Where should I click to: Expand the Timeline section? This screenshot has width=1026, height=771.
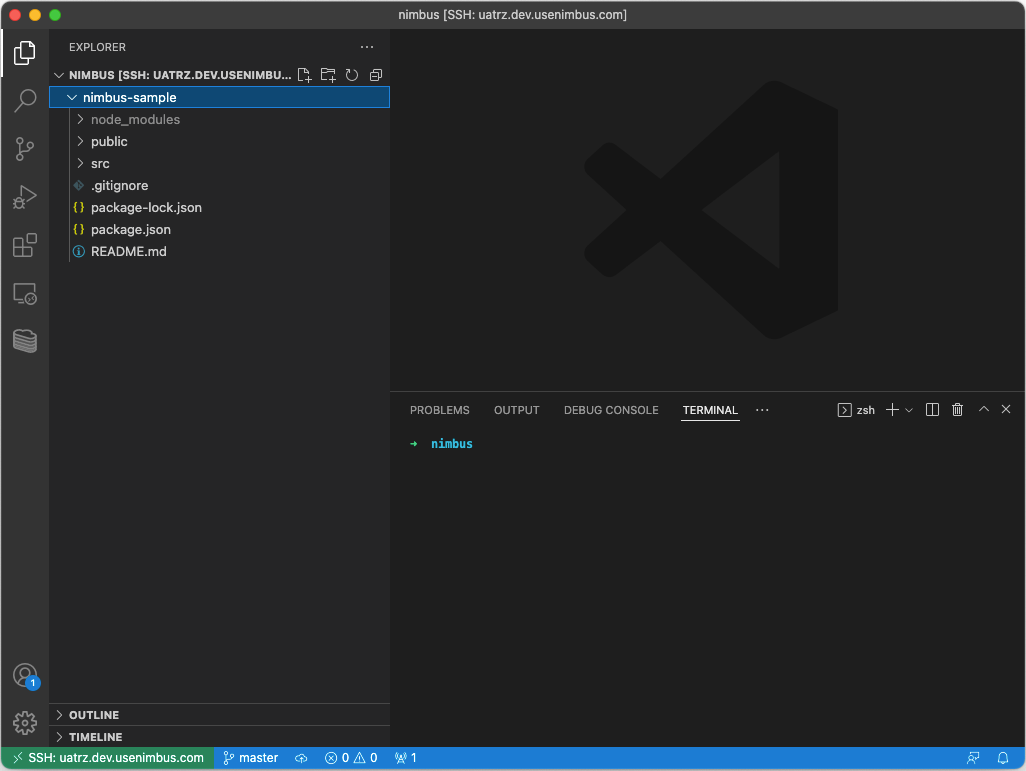pos(219,737)
